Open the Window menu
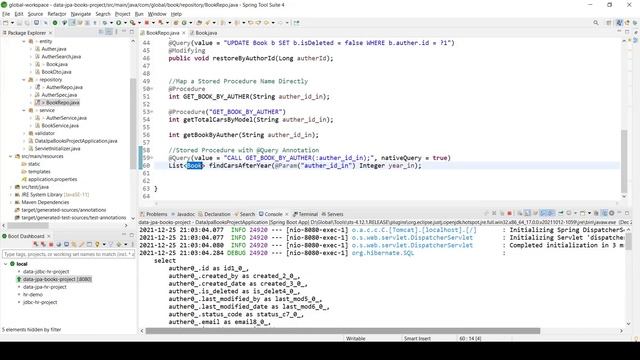Viewport: 640px width, 360px height. (x=157, y=14)
